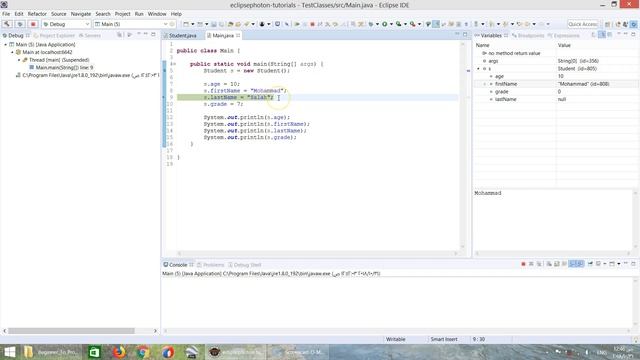Switch to the Project Explorer tab
This screenshot has height=360, width=640.
(x=54, y=36)
